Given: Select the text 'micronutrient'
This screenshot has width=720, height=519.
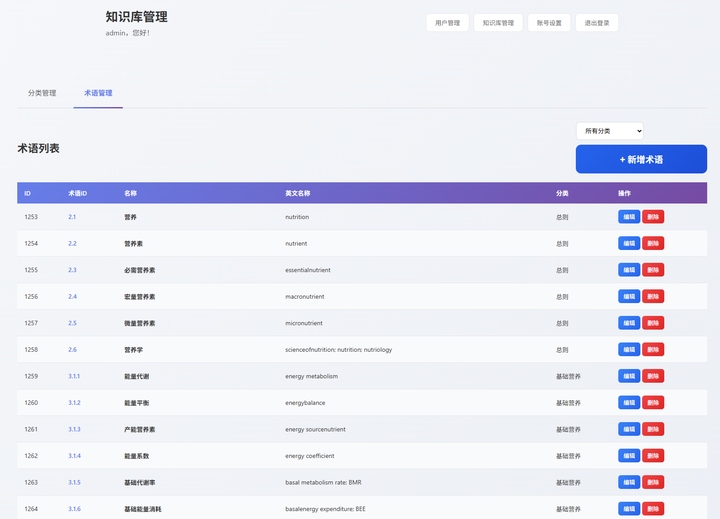Looking at the screenshot, I should pyautogui.click(x=304, y=323).
